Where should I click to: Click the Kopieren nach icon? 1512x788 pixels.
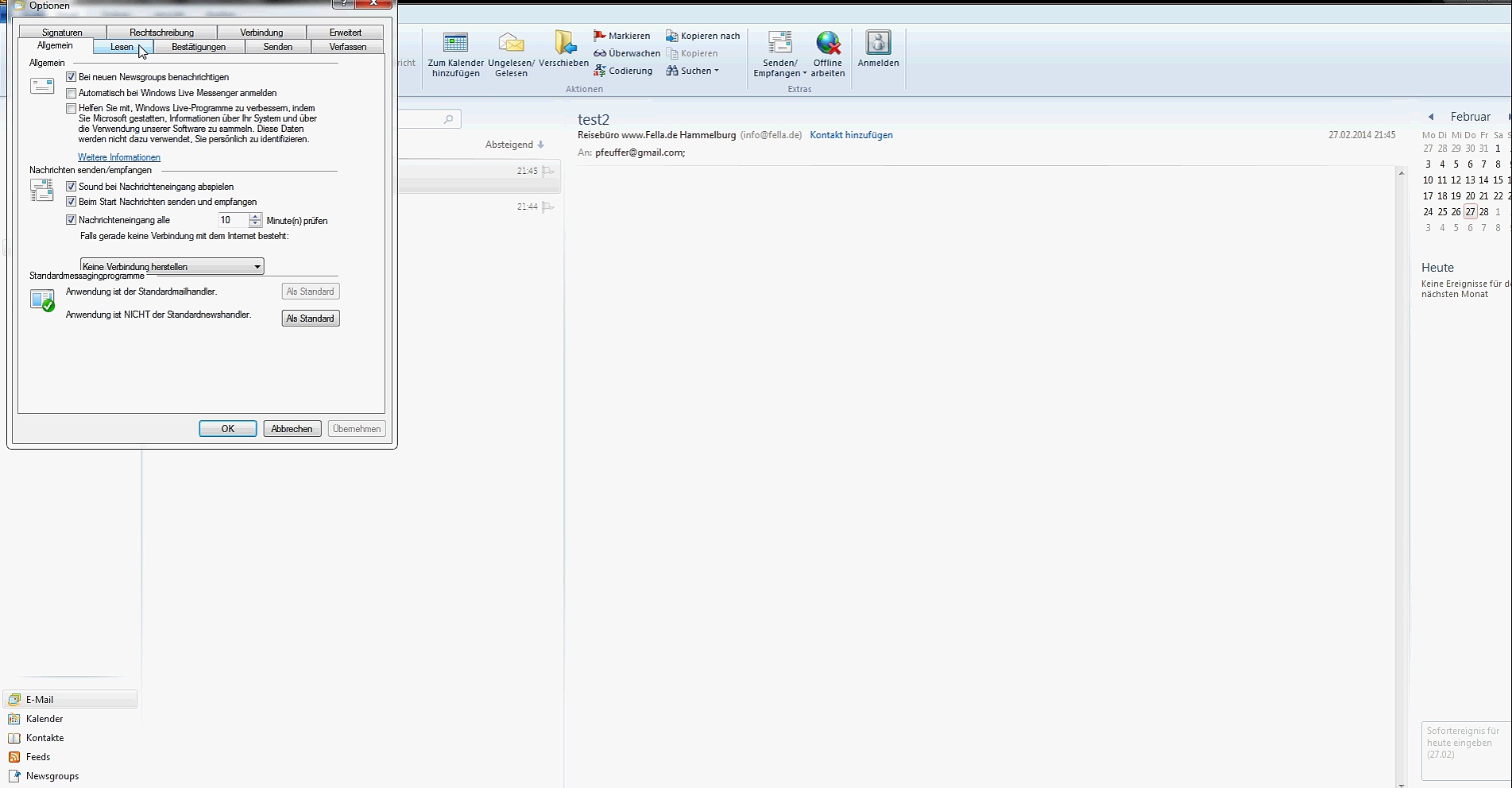tap(672, 36)
